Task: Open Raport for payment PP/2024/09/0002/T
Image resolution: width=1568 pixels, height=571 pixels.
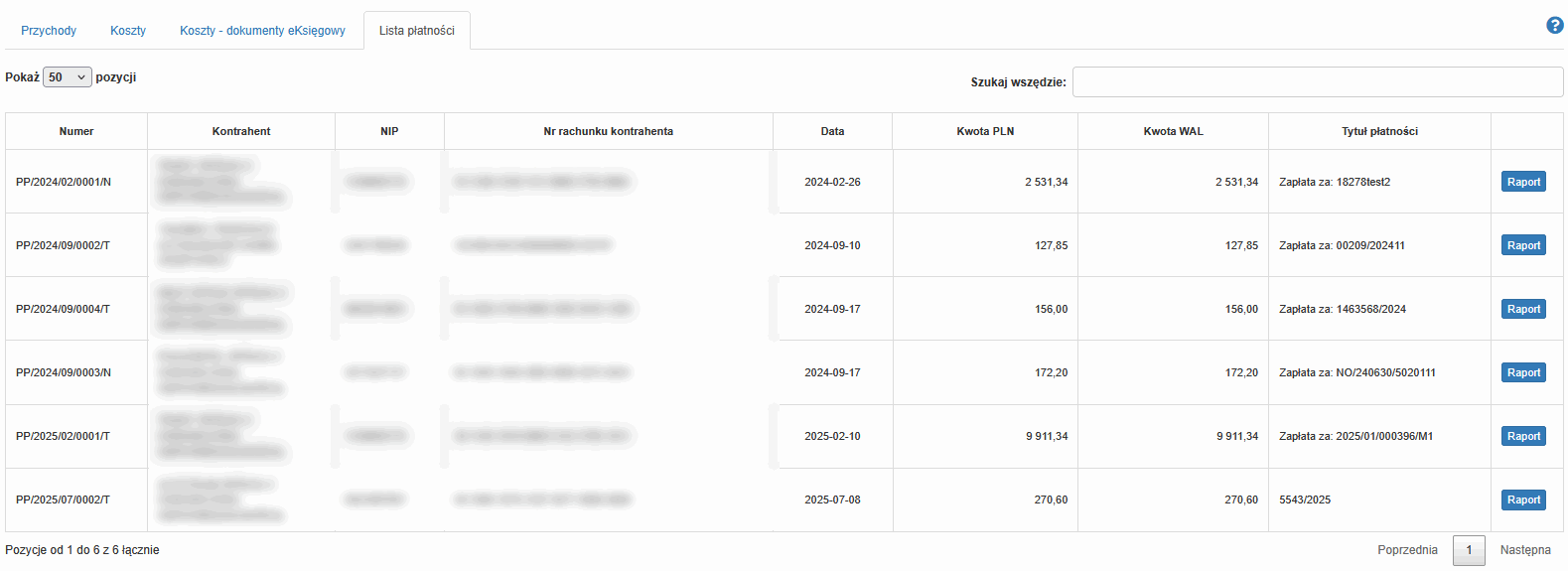Action: click(x=1523, y=245)
